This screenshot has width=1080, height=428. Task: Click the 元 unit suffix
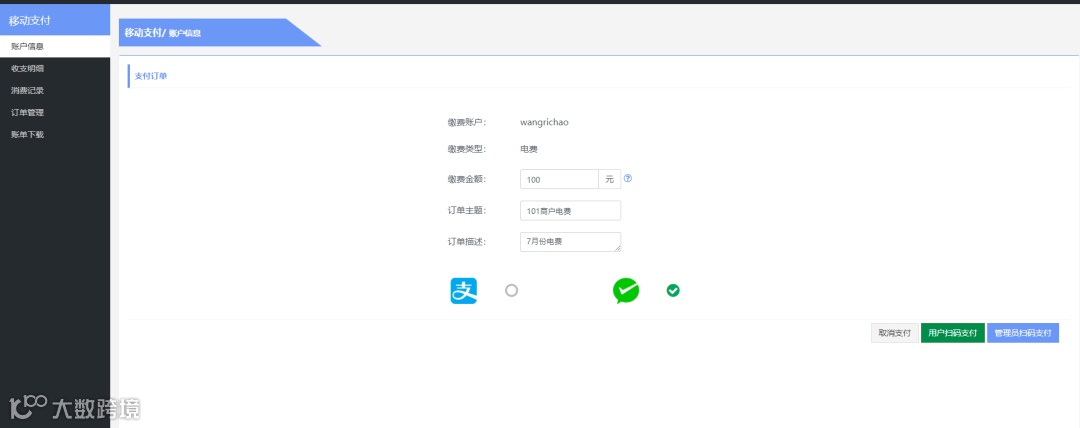click(610, 179)
